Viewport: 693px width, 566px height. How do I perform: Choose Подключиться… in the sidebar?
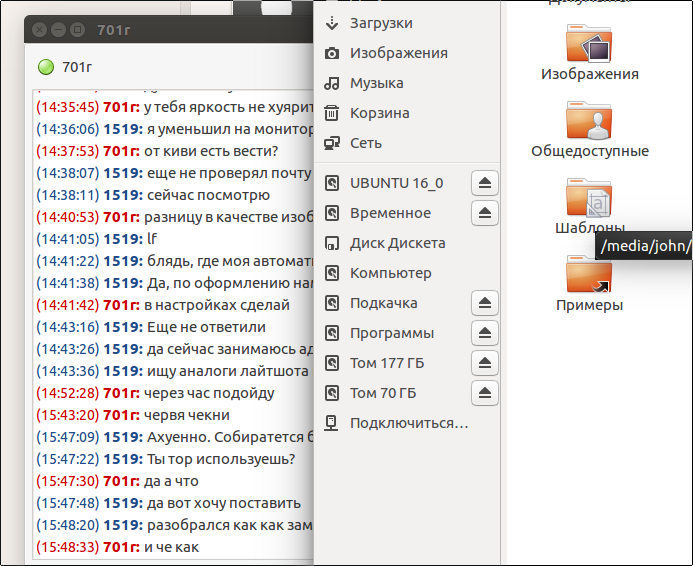[407, 423]
